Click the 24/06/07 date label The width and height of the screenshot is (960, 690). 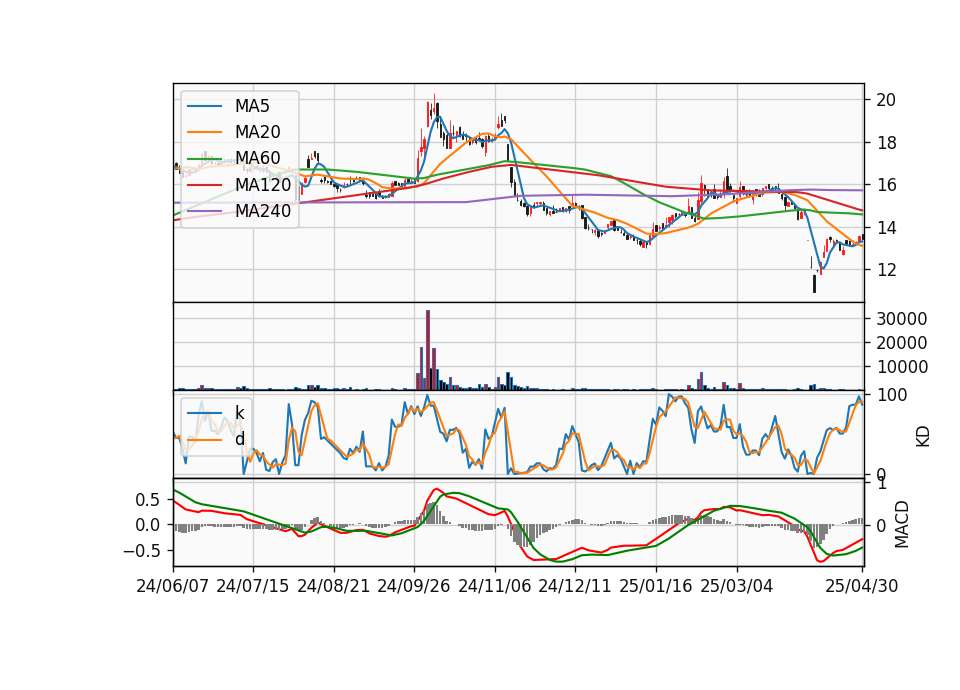coord(173,586)
